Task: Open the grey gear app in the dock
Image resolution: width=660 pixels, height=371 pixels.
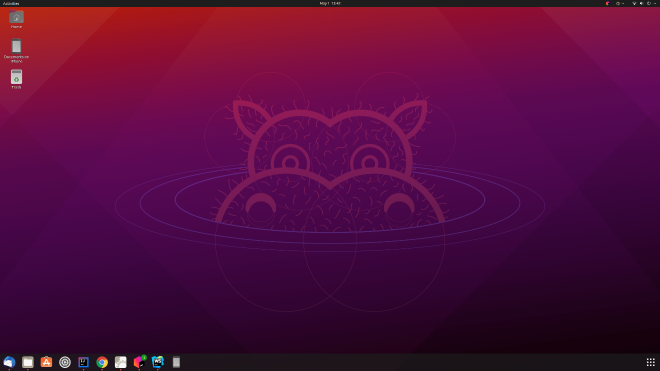Action: (x=120, y=362)
